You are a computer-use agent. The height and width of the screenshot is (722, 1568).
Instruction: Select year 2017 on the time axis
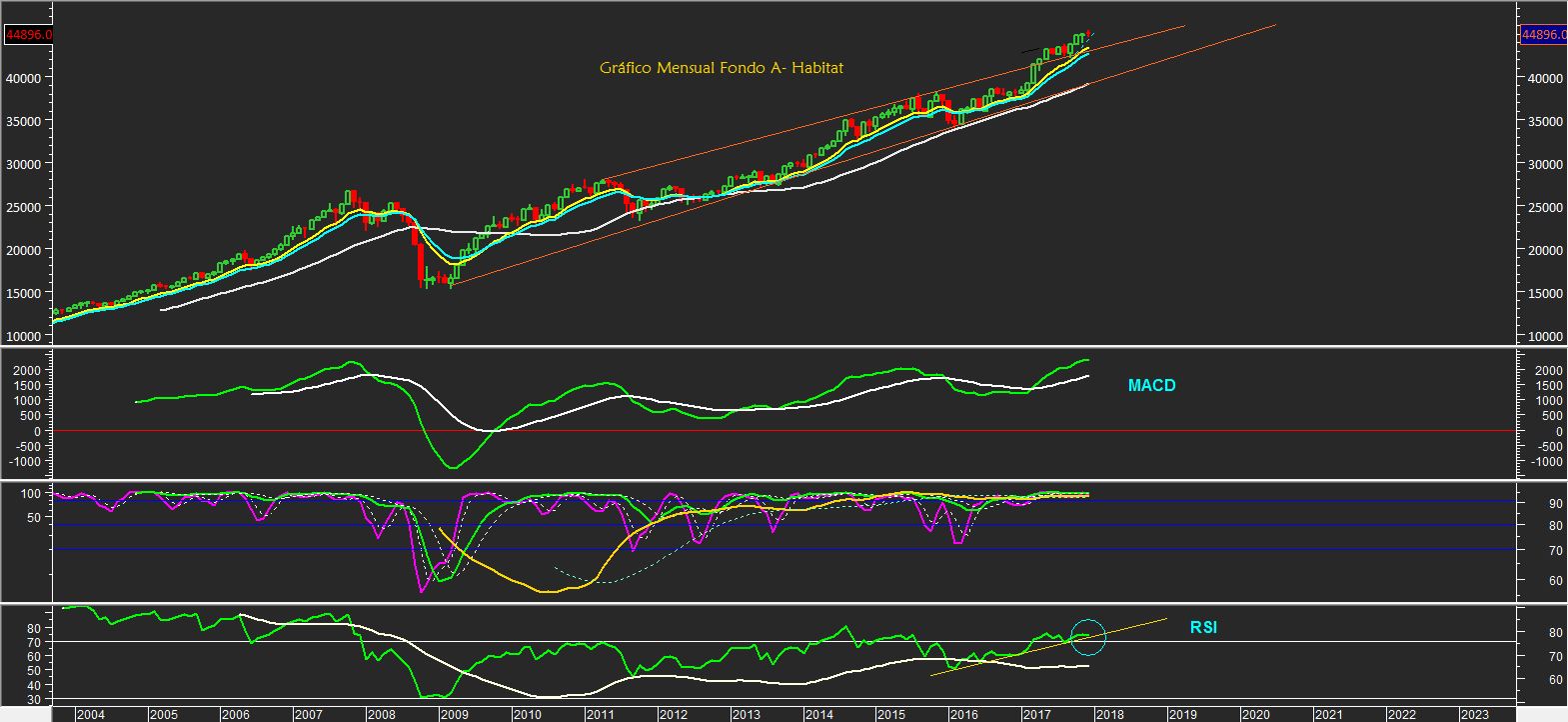pyautogui.click(x=1036, y=714)
